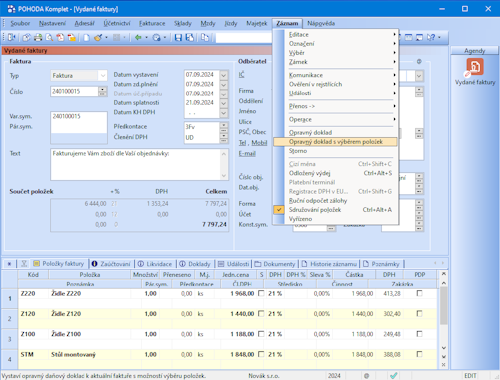Click the Var.sym. field 240100015
The width and height of the screenshot is (500, 380).
pos(79,116)
